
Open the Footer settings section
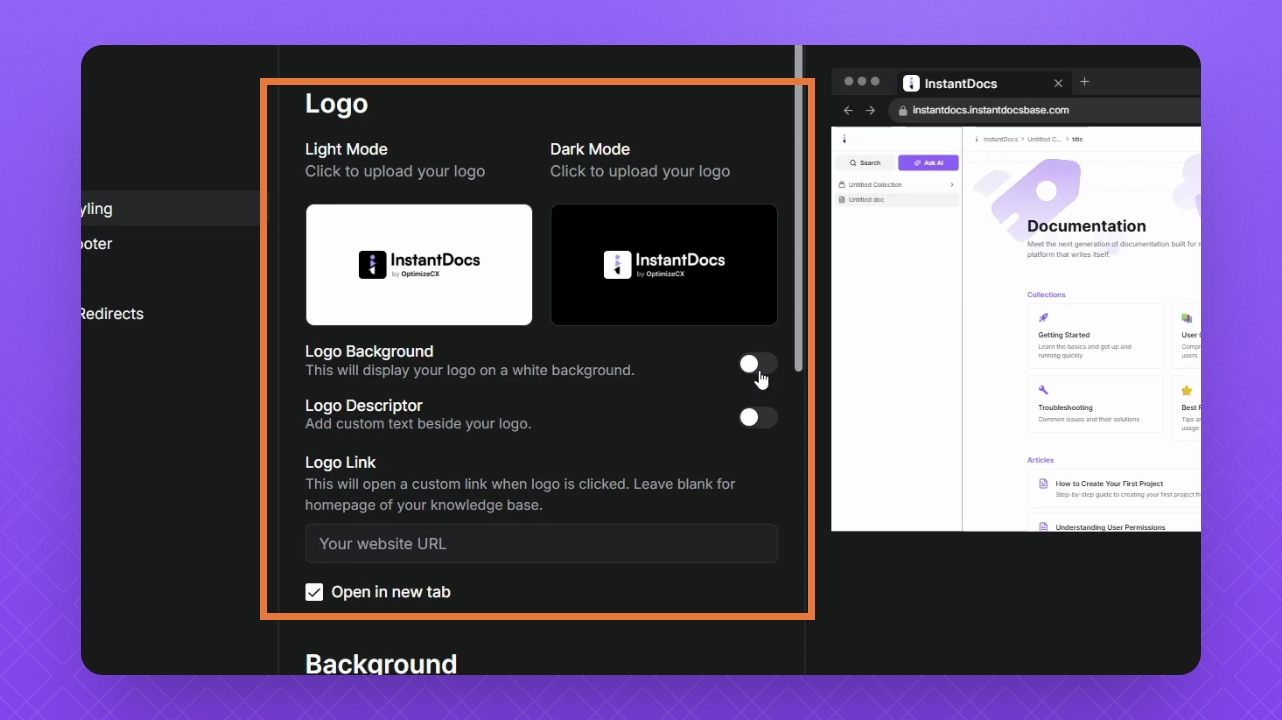click(97, 243)
